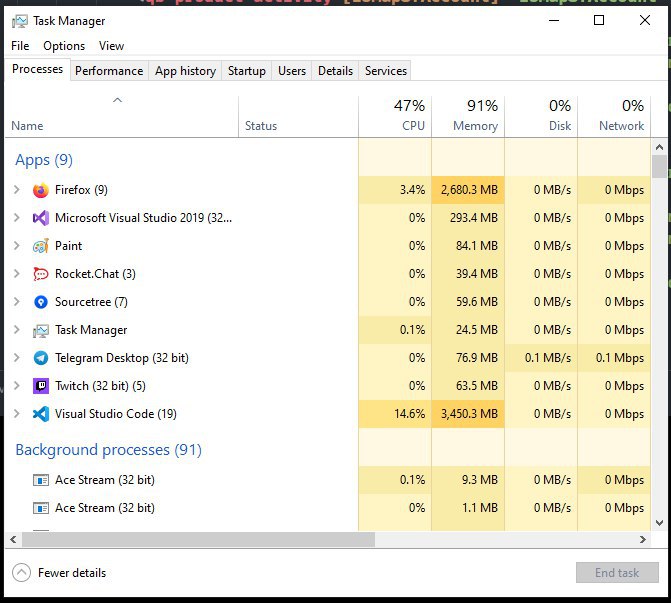671x603 pixels.
Task: Expand the Sourcetree (7) process group
Action: [x=17, y=302]
